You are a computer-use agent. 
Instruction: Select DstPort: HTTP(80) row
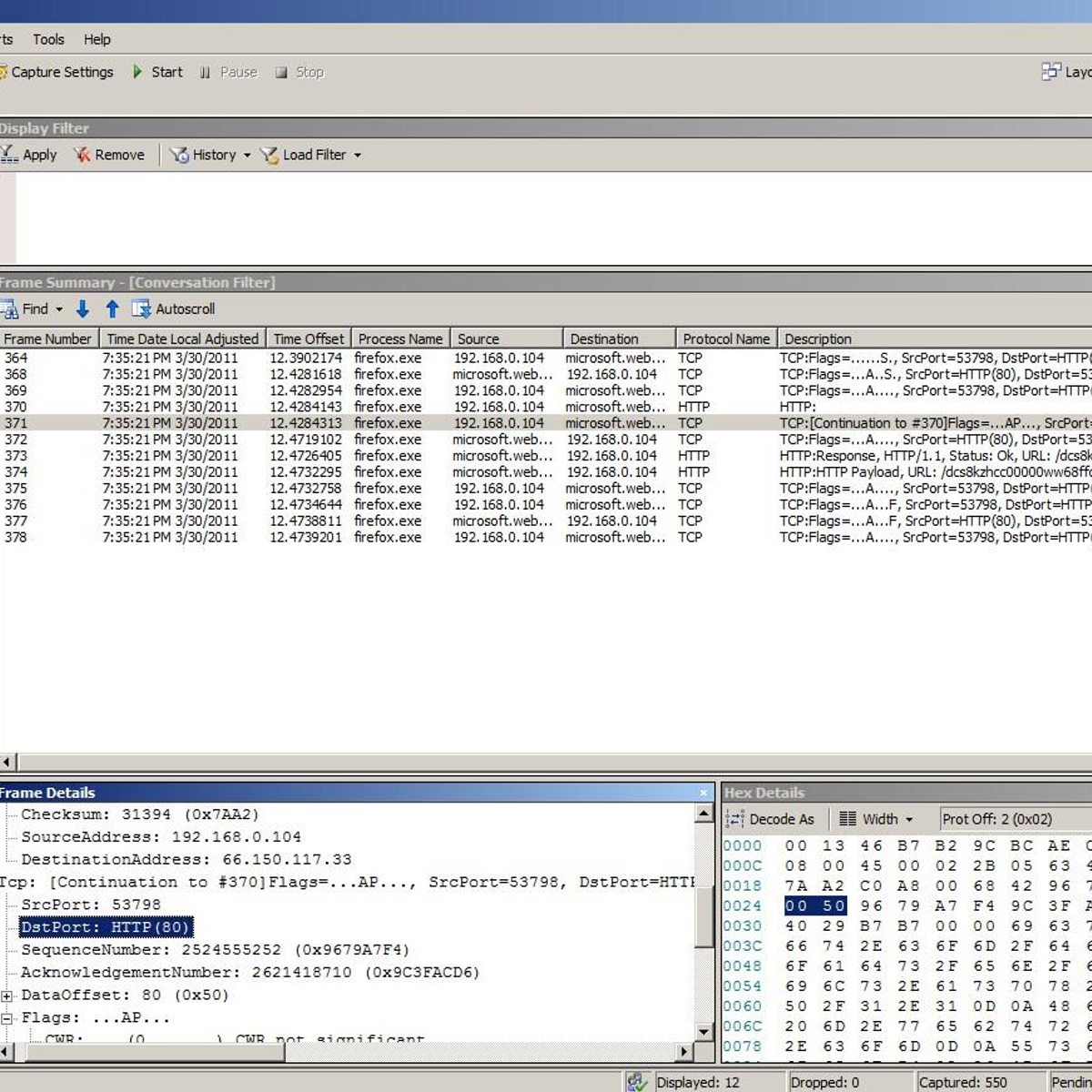click(106, 927)
